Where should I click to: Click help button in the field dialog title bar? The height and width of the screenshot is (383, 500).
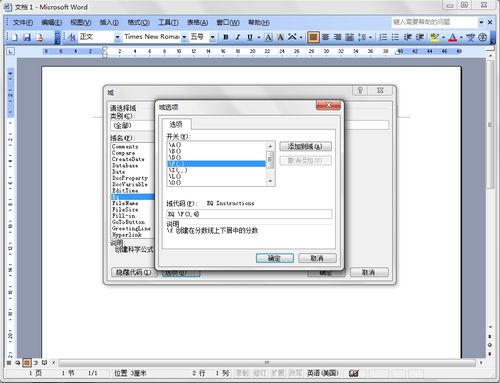tap(360, 90)
